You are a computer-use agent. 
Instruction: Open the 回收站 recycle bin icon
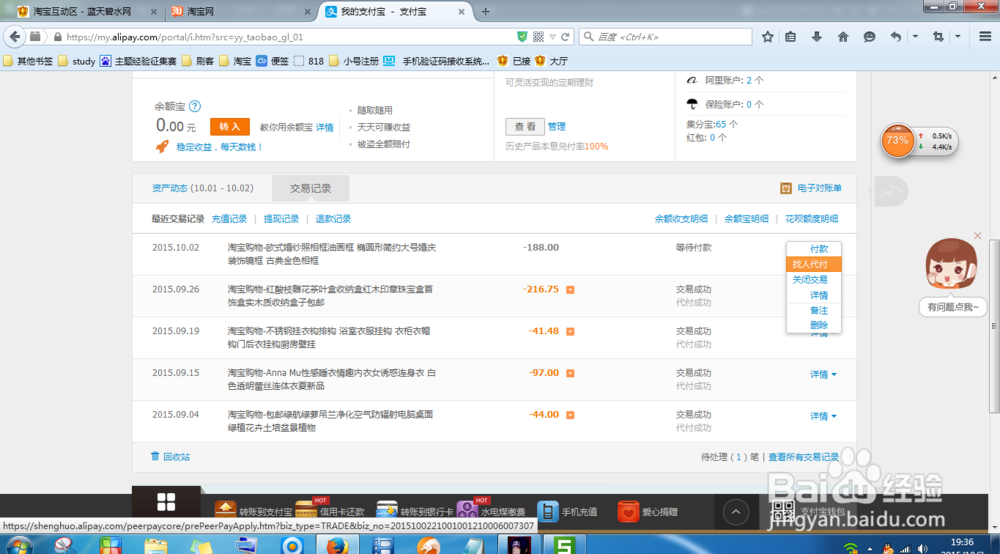tap(155, 456)
